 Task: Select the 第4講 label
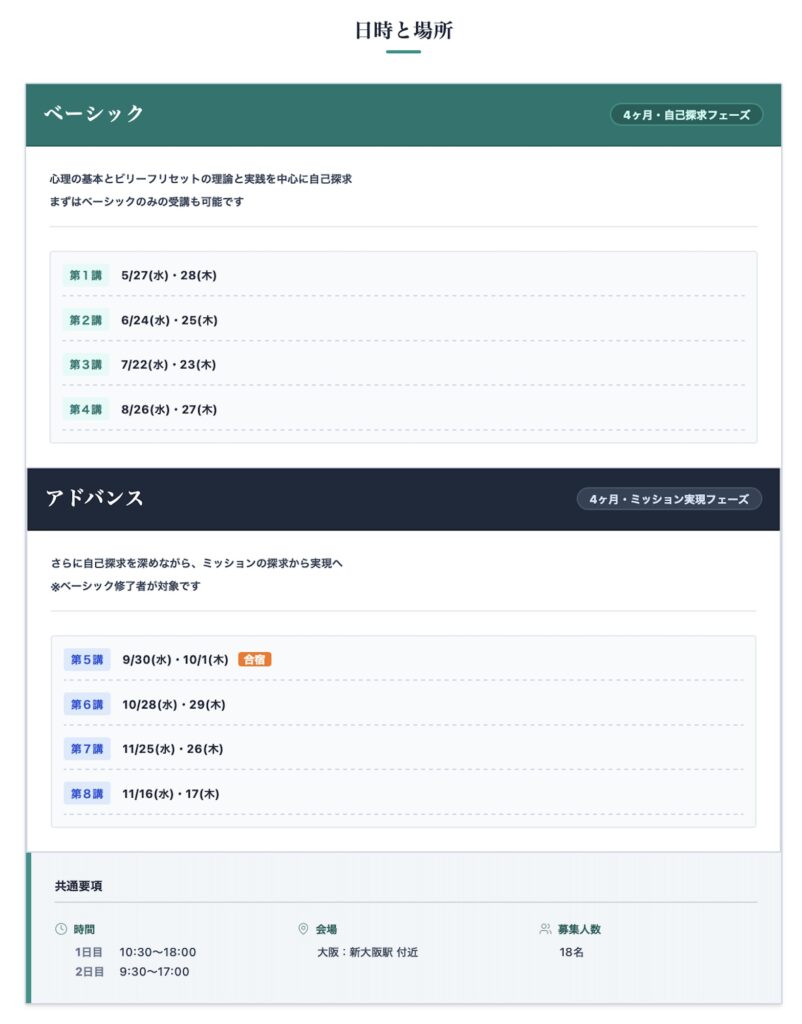pyautogui.click(x=85, y=409)
